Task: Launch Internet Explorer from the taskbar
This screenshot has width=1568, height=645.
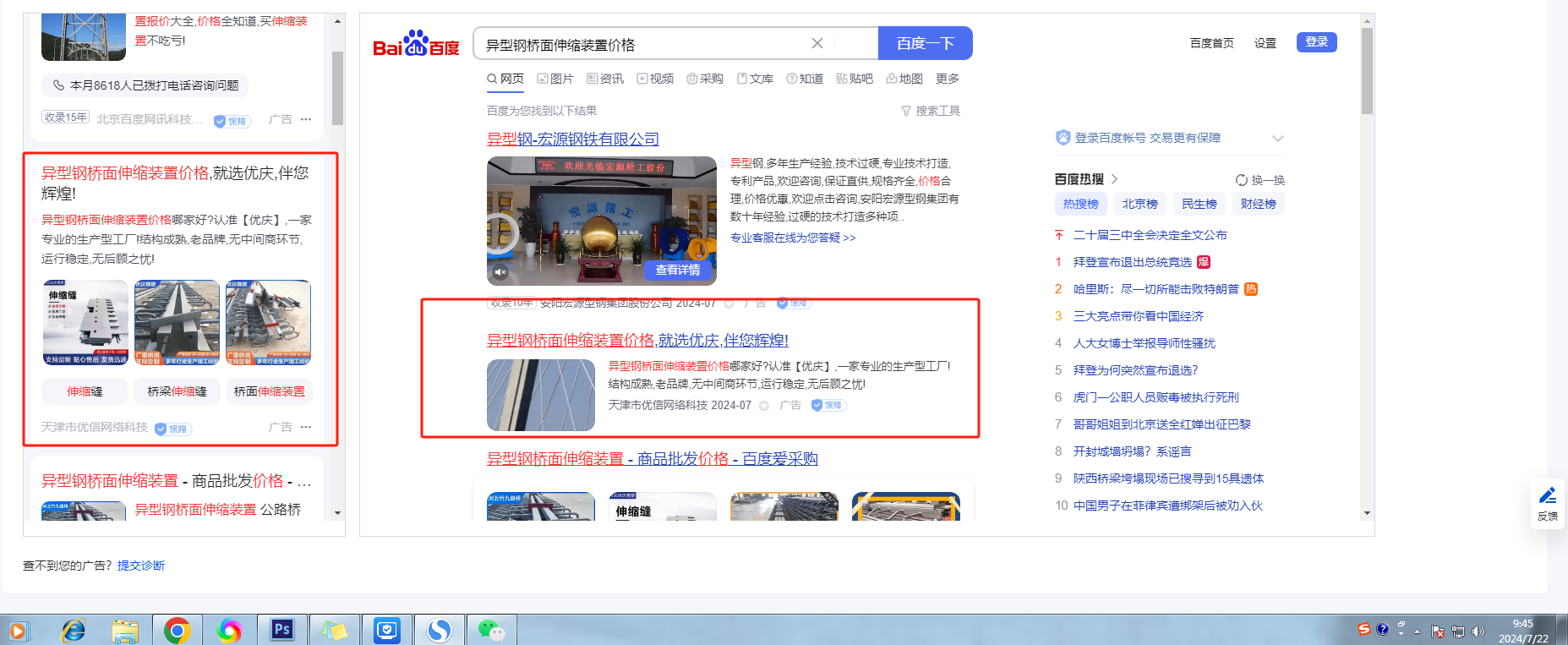Action: tap(74, 631)
